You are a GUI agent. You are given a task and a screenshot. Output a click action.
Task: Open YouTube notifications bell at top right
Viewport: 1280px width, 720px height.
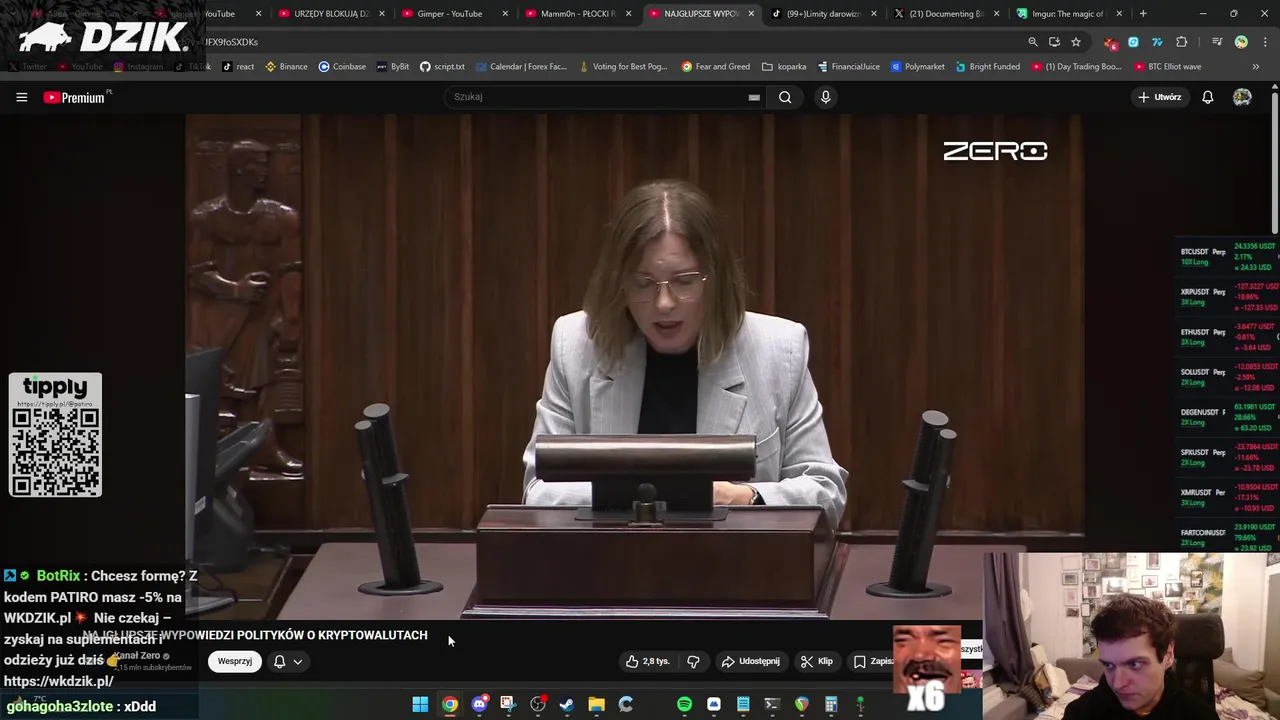tap(1208, 97)
